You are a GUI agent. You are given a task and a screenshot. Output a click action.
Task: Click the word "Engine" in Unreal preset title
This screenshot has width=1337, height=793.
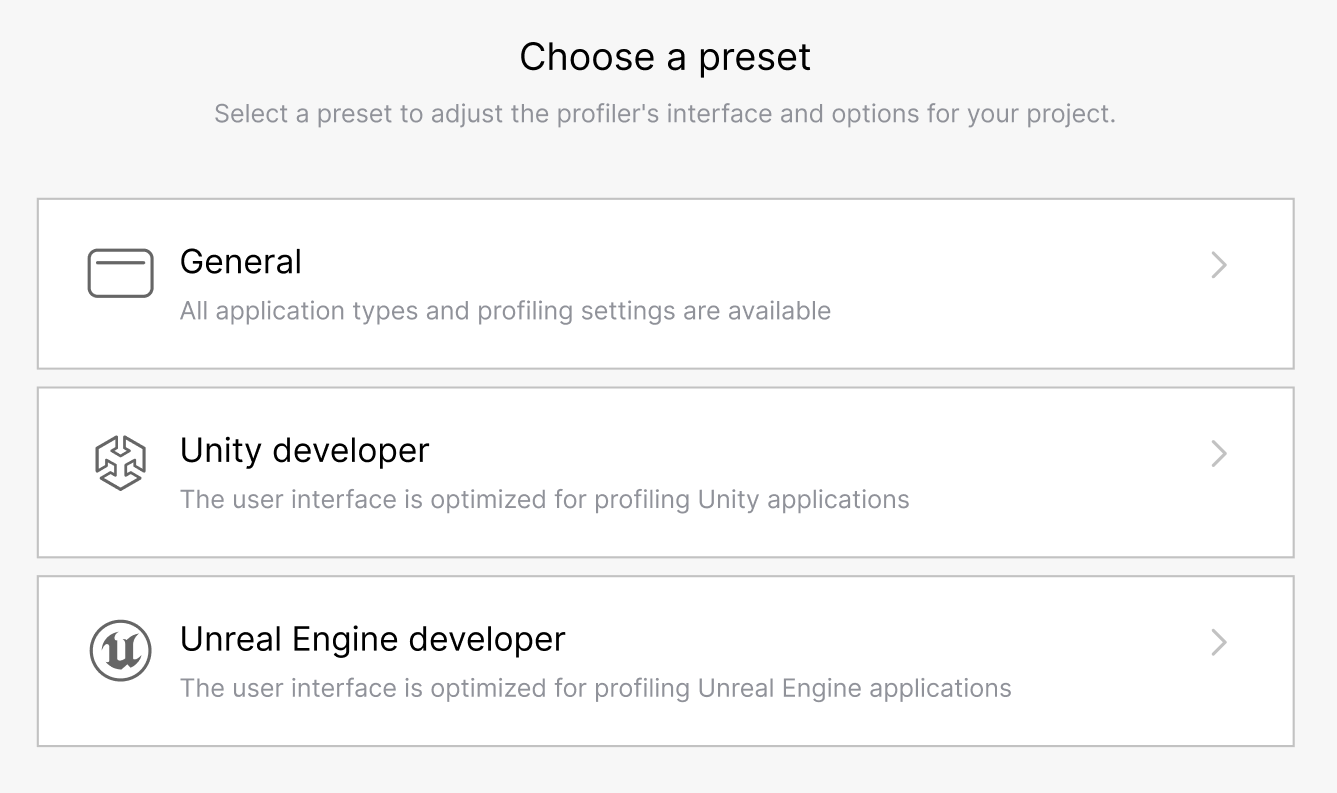coord(349,639)
